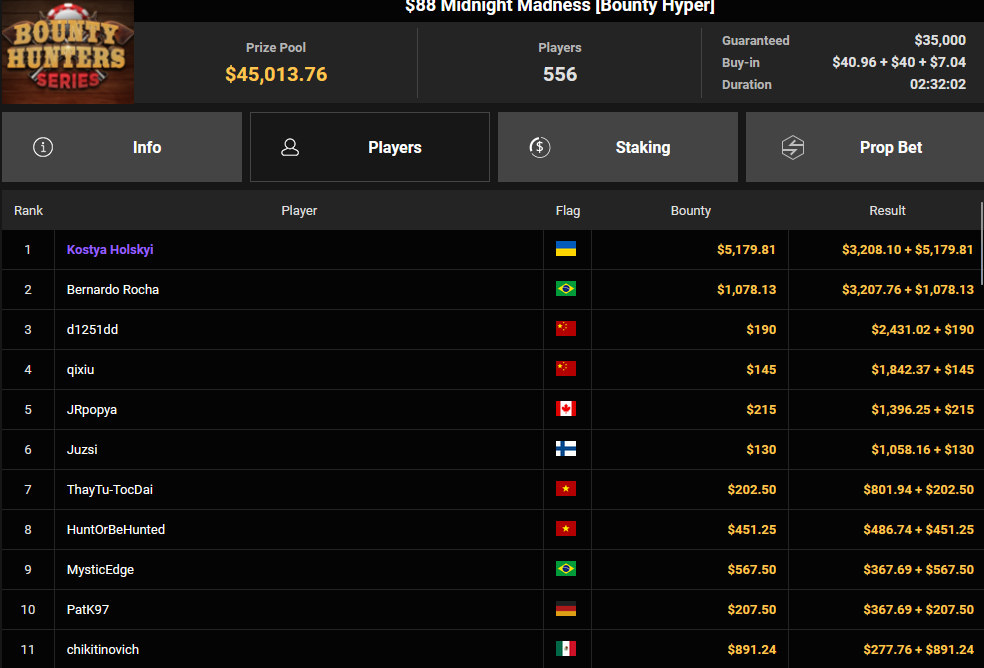The height and width of the screenshot is (668, 984).
Task: Click Brazil flag next to Bernardo Rocha
Action: [566, 289]
